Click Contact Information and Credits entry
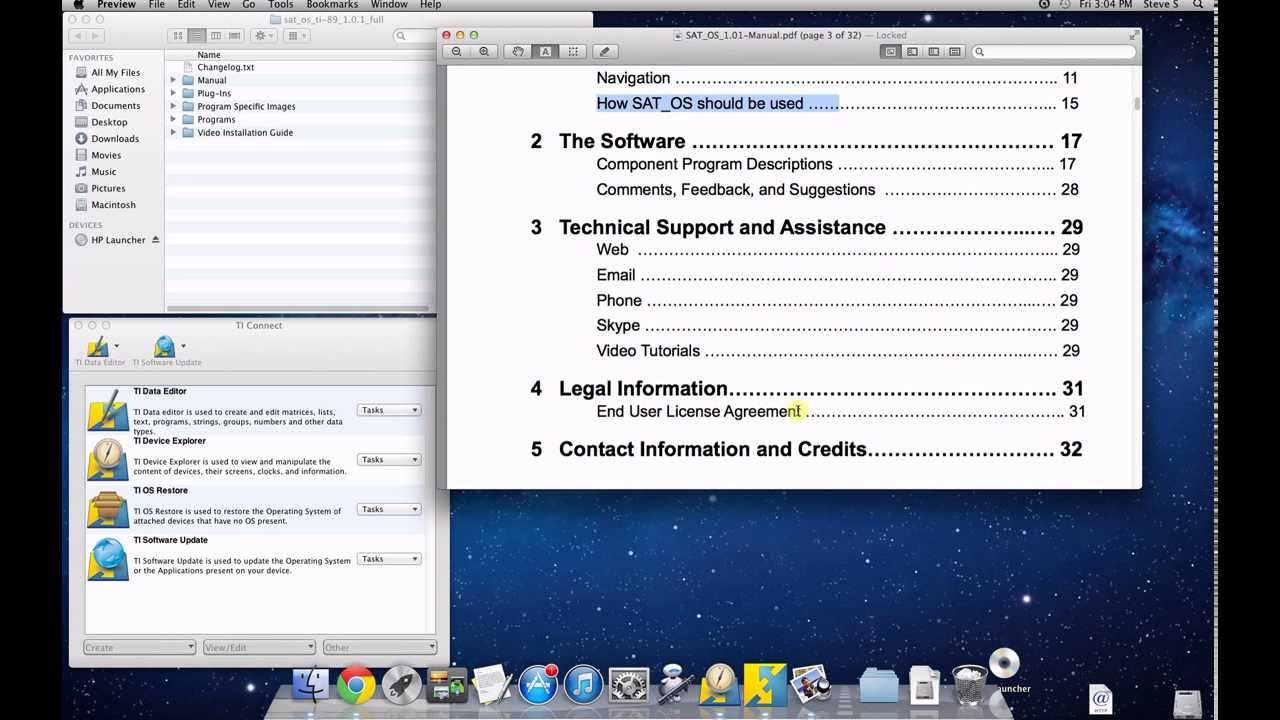The width and height of the screenshot is (1280, 720). (x=712, y=449)
